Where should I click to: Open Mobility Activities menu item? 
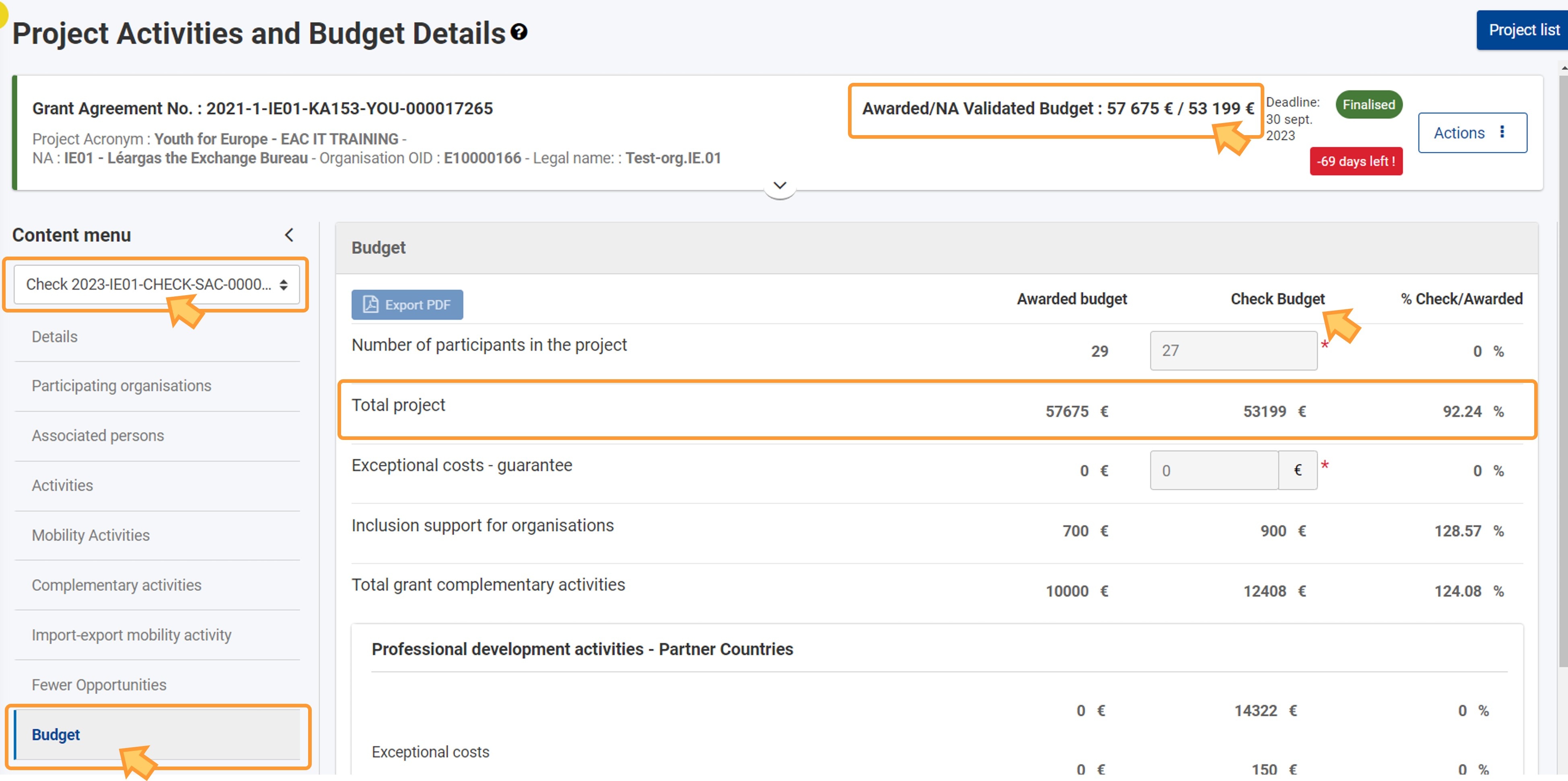(x=90, y=536)
